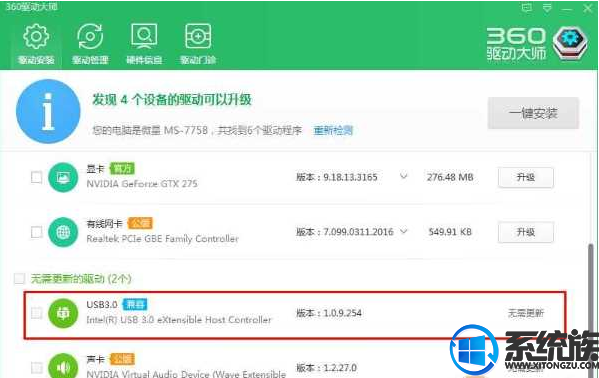Click the 声卡 speaker device icon
Image resolution: width=599 pixels, height=378 pixels.
pos(63,366)
